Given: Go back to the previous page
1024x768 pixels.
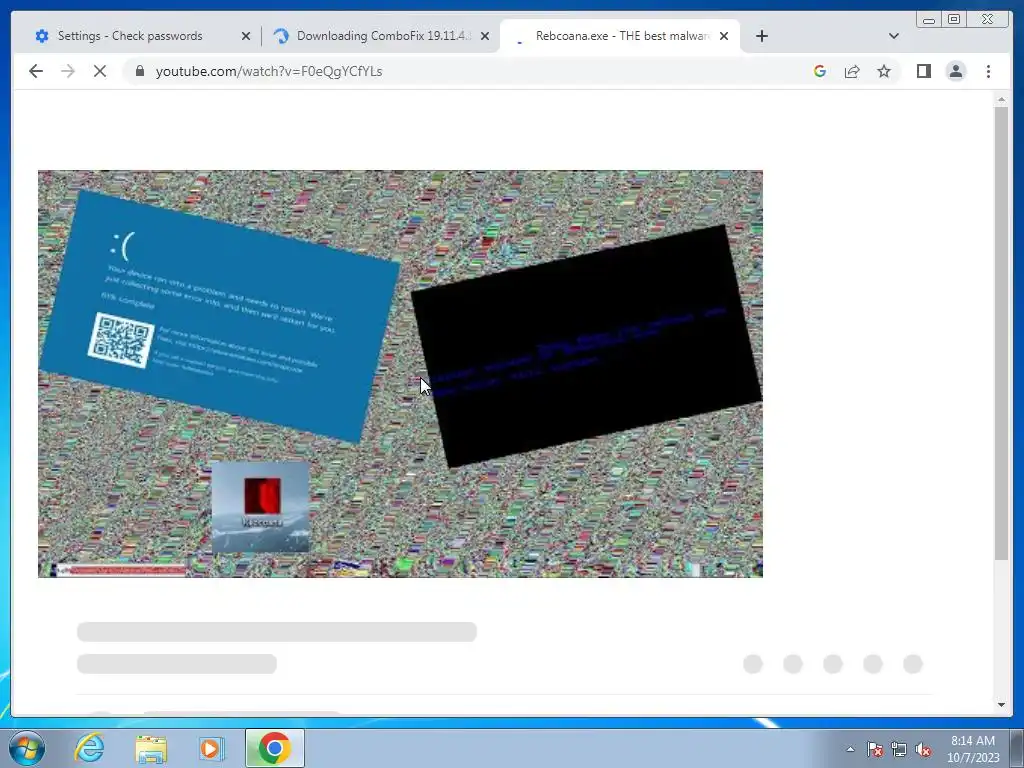Looking at the screenshot, I should pyautogui.click(x=36, y=71).
